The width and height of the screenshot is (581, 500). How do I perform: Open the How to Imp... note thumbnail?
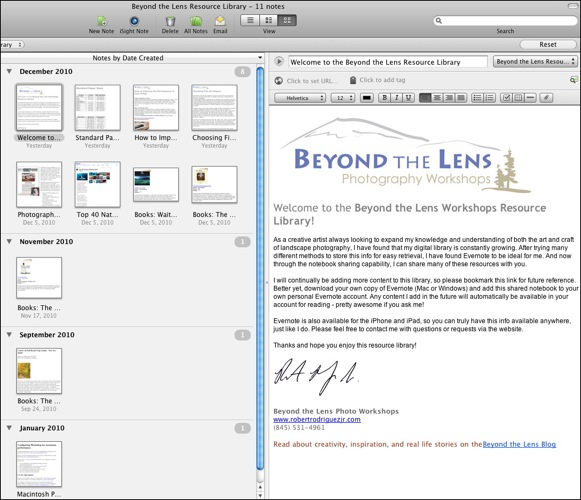(x=156, y=107)
